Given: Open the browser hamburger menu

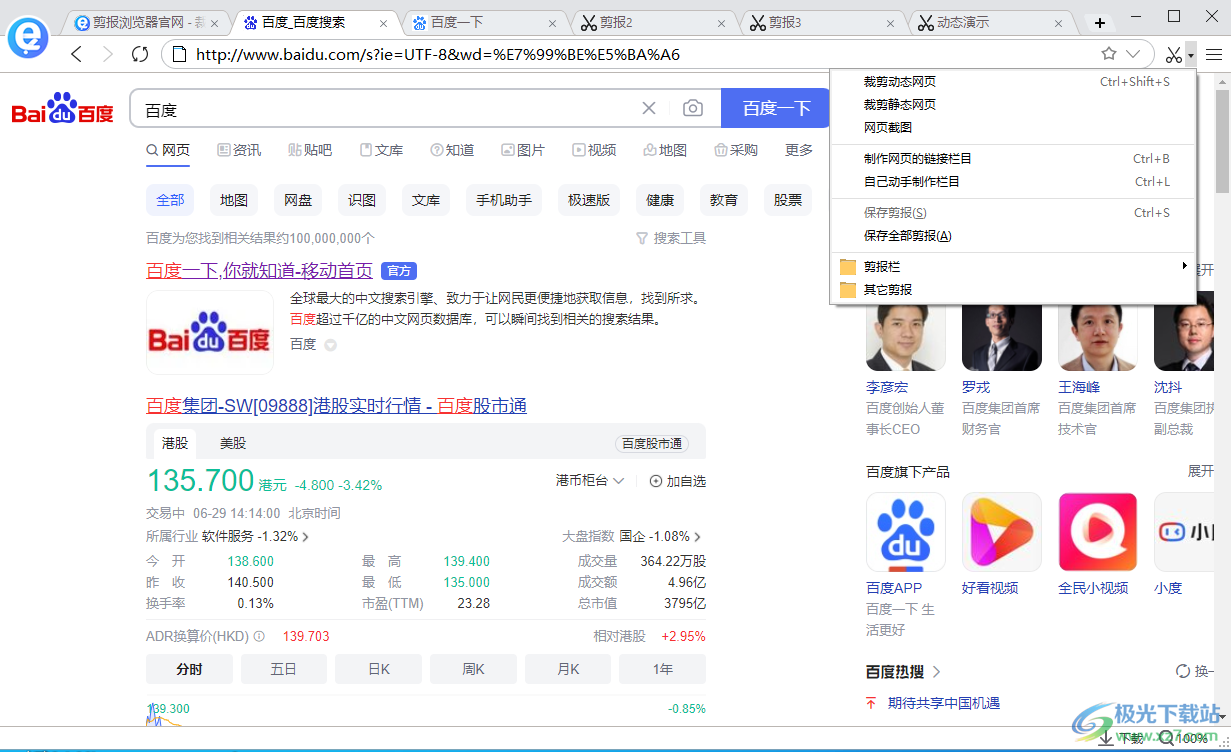Looking at the screenshot, I should (1213, 54).
